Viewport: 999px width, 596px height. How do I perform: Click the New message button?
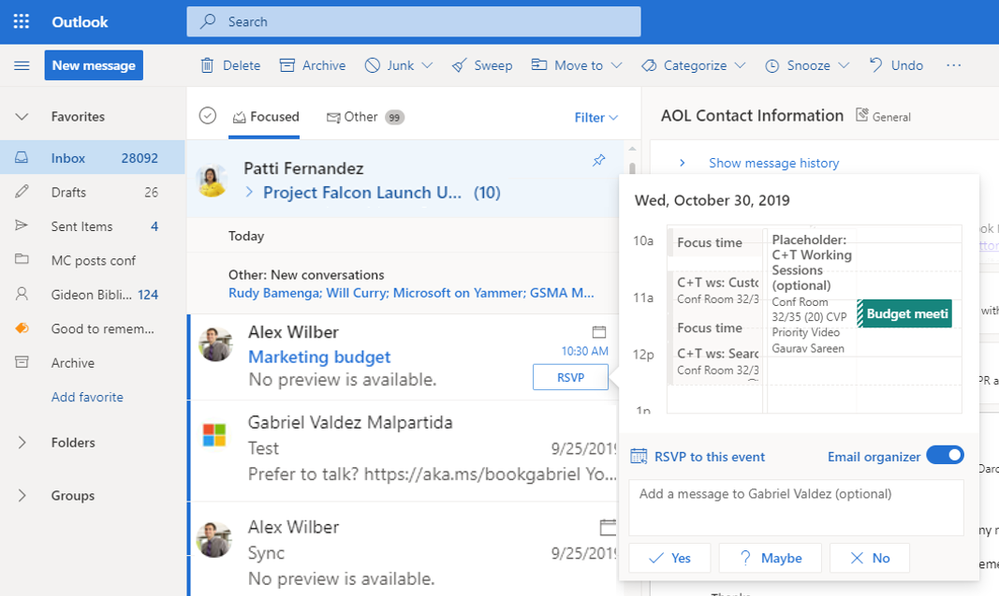(x=94, y=65)
